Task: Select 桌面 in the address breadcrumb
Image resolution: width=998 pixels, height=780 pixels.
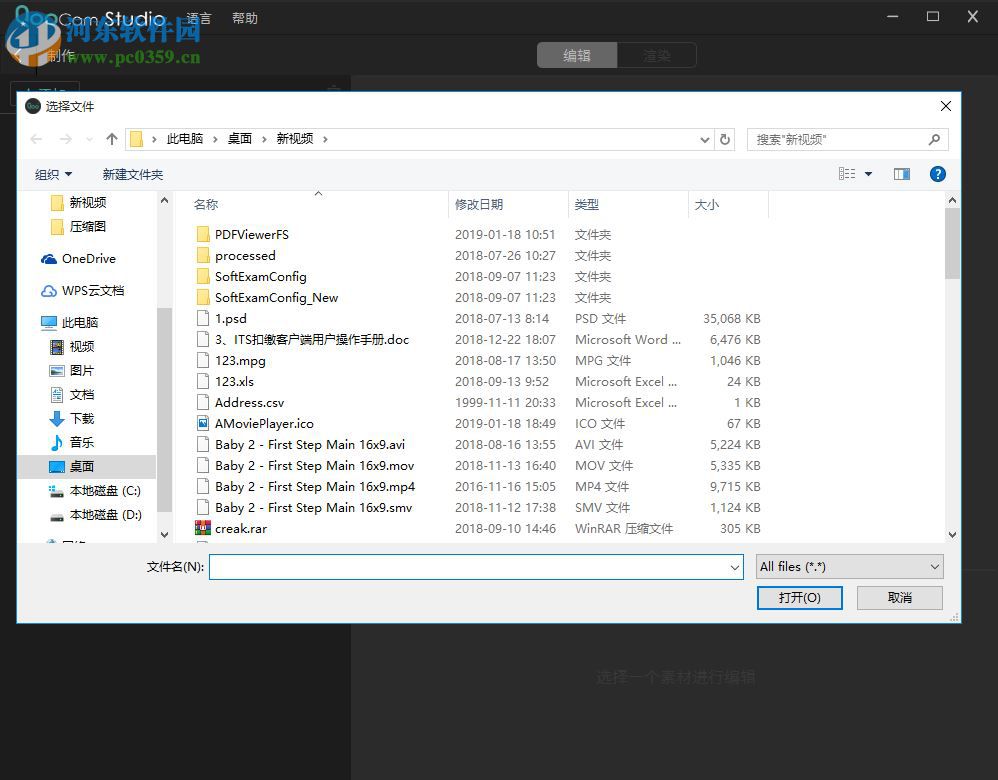Action: (240, 139)
